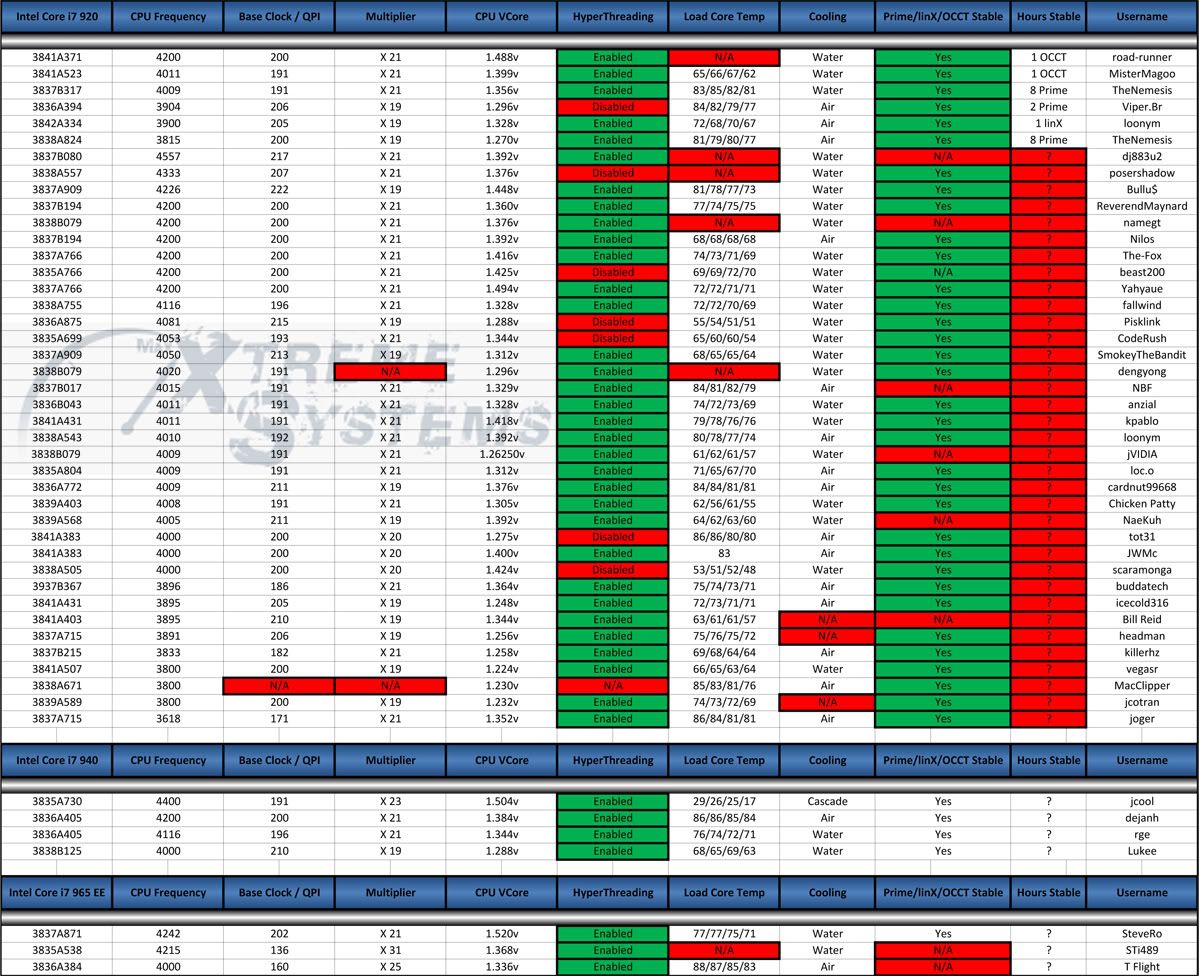Click username 'dj883u2'
The image size is (1200, 976).
click(1142, 156)
